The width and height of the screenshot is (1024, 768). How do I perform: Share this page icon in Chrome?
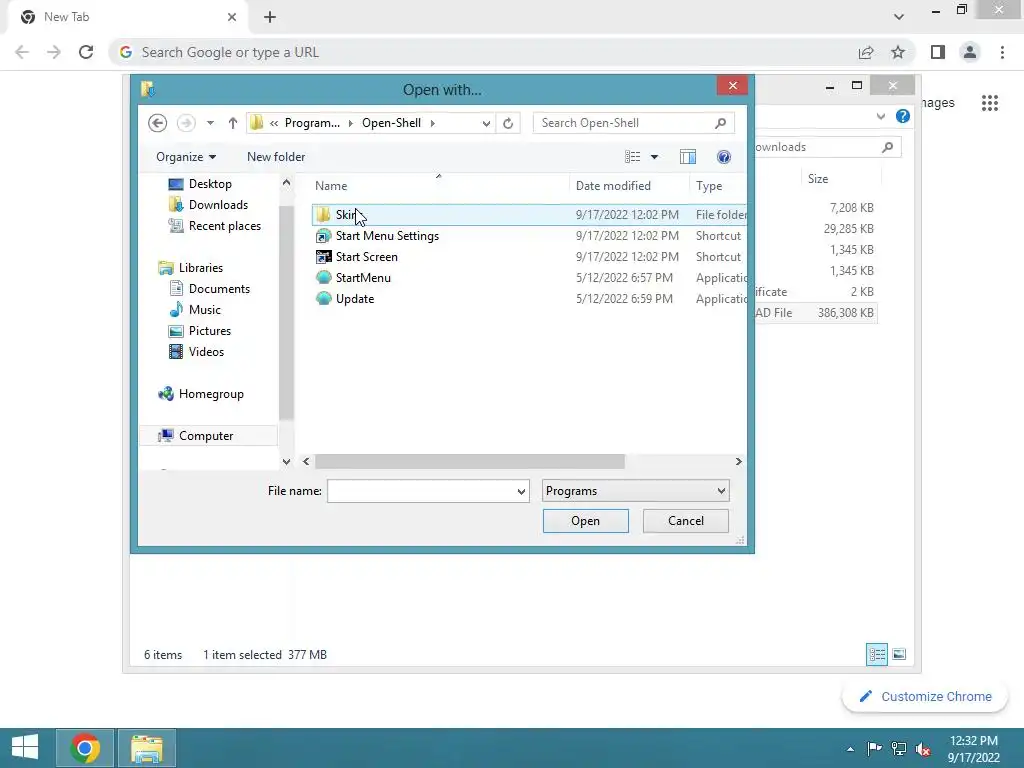coord(866,52)
